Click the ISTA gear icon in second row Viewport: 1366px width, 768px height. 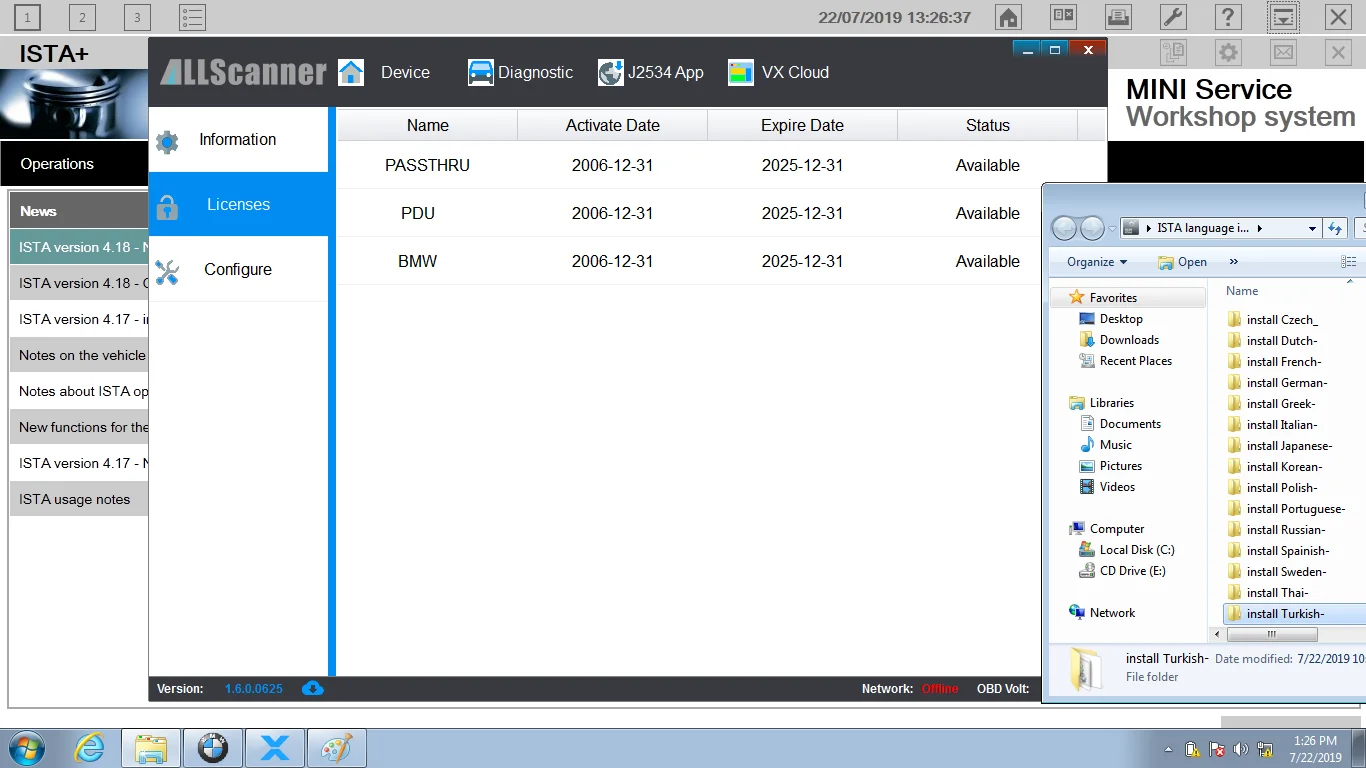coord(1228,53)
